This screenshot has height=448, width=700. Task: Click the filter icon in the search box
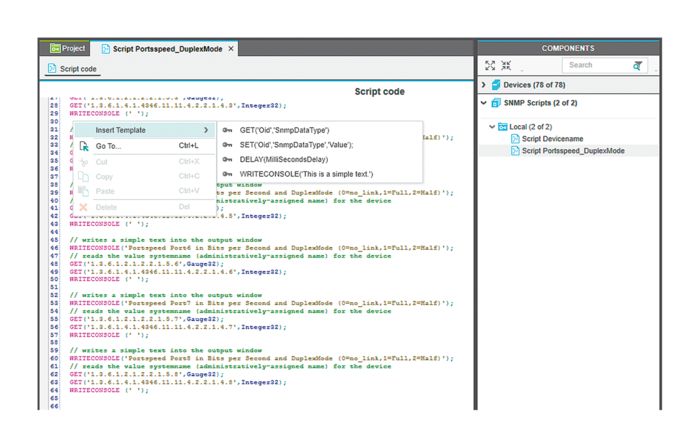click(638, 66)
